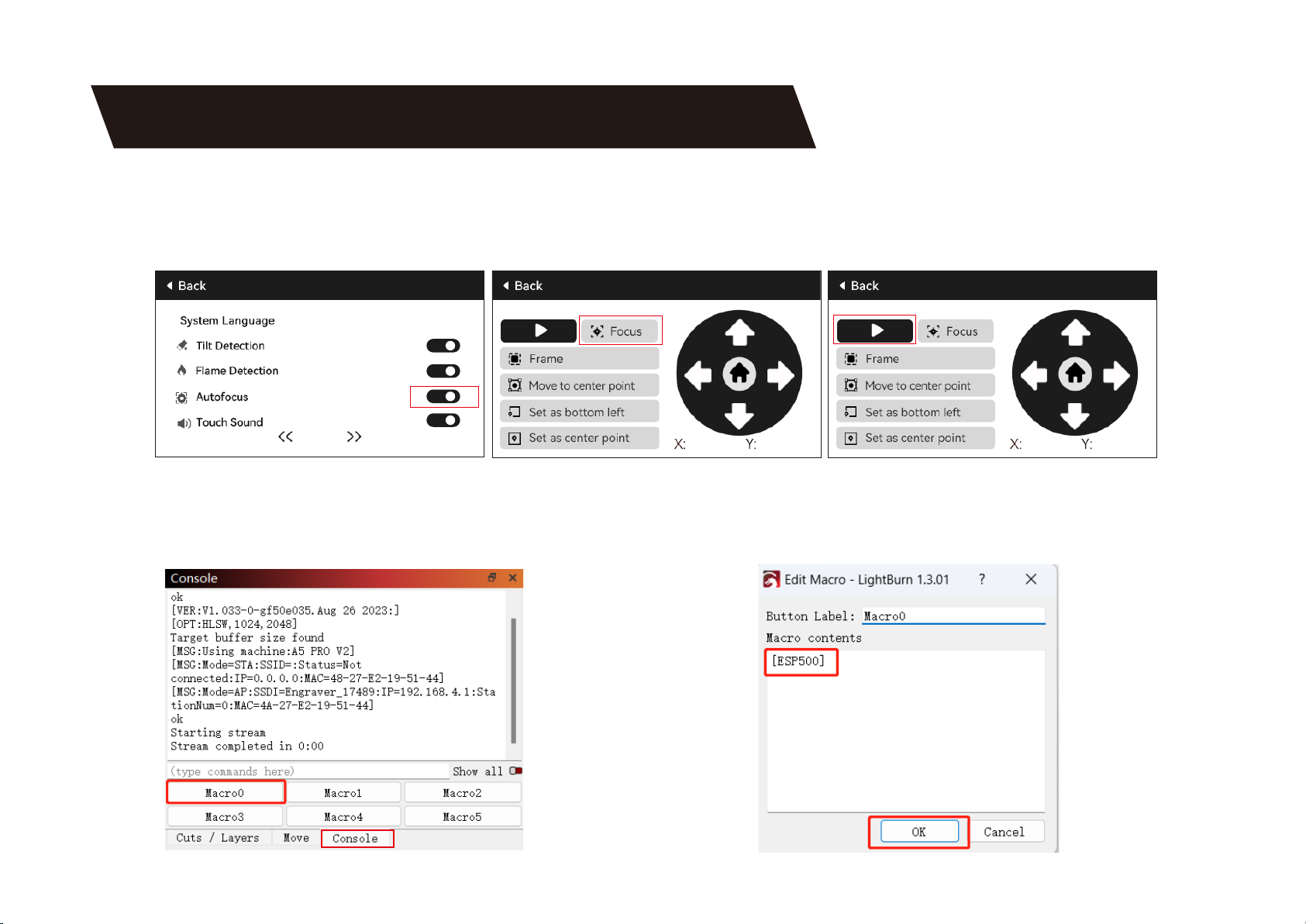1306x924 pixels.
Task: Go to next settings page with >> arrow
Action: (x=354, y=437)
